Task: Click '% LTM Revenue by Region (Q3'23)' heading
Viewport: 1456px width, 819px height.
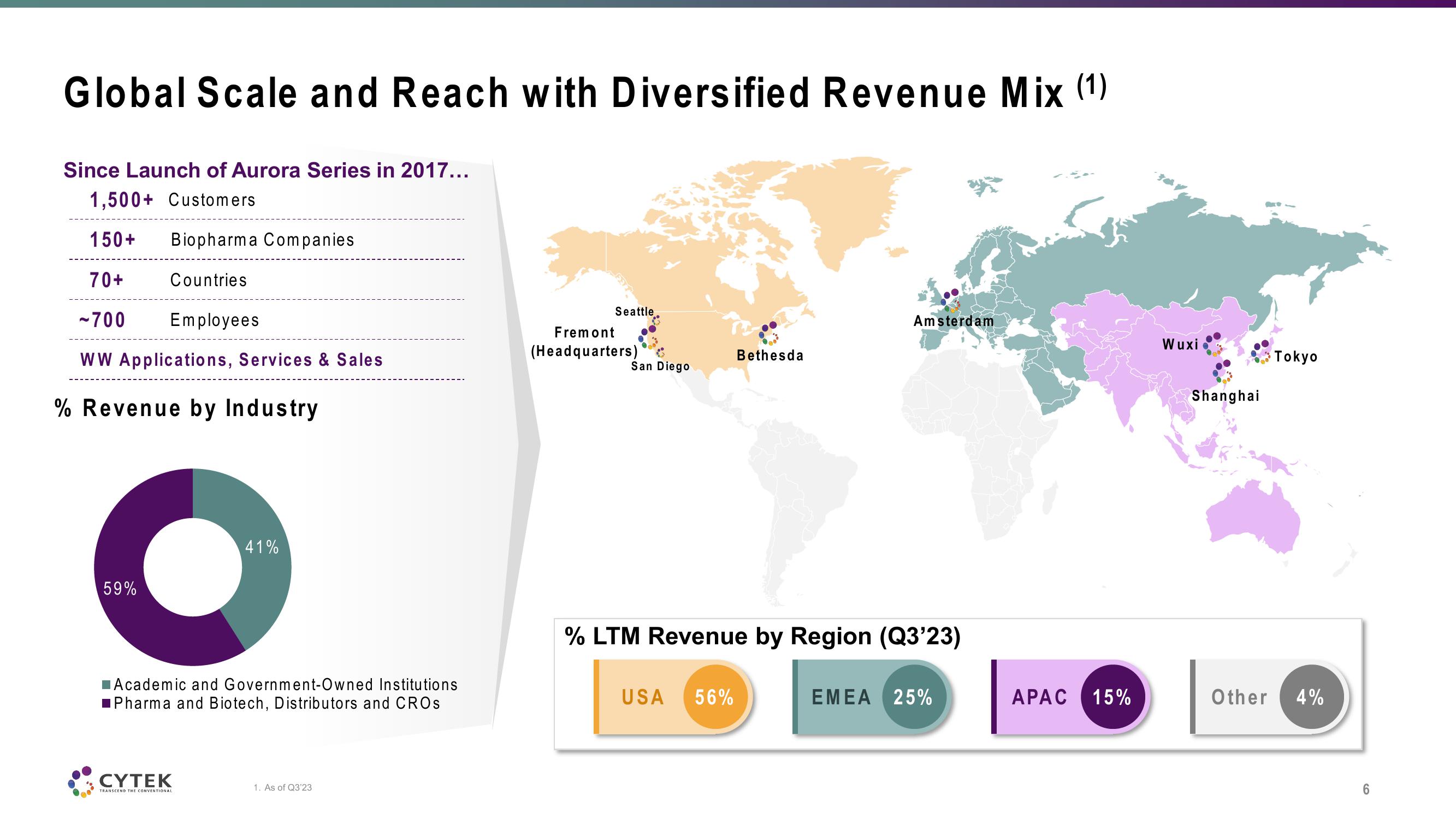Action: point(762,637)
